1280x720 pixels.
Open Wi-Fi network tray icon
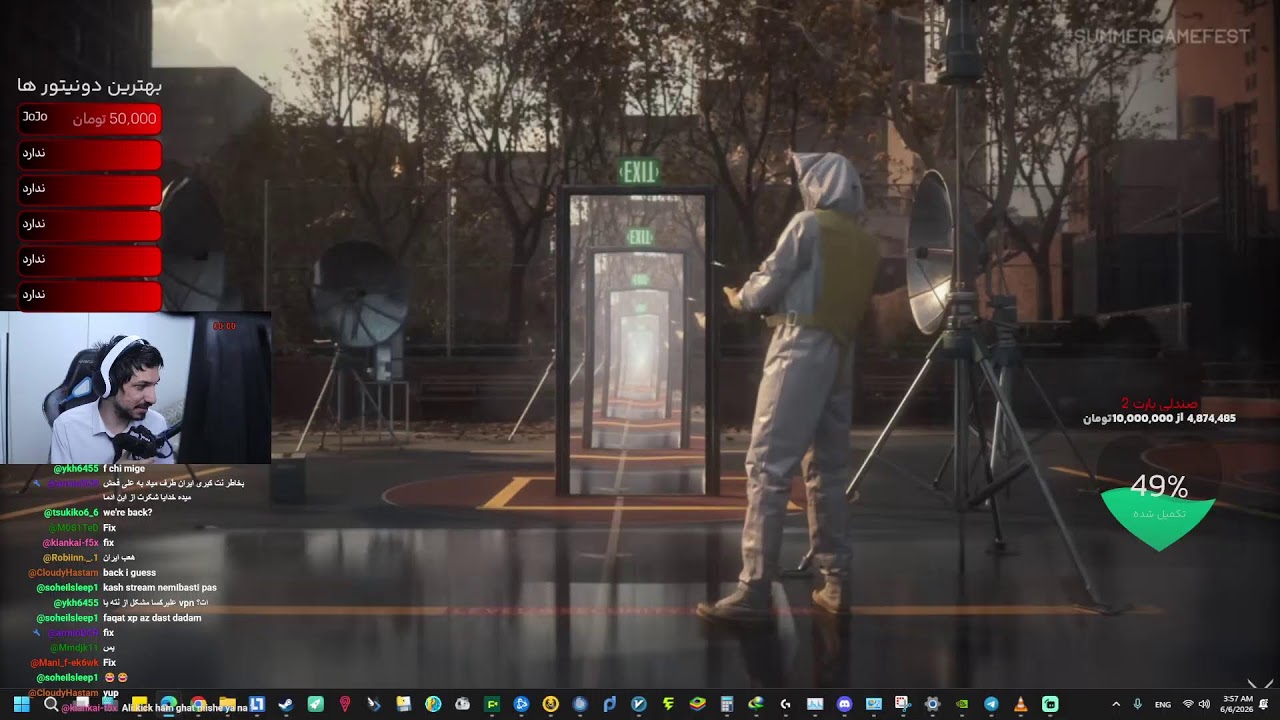point(1188,704)
